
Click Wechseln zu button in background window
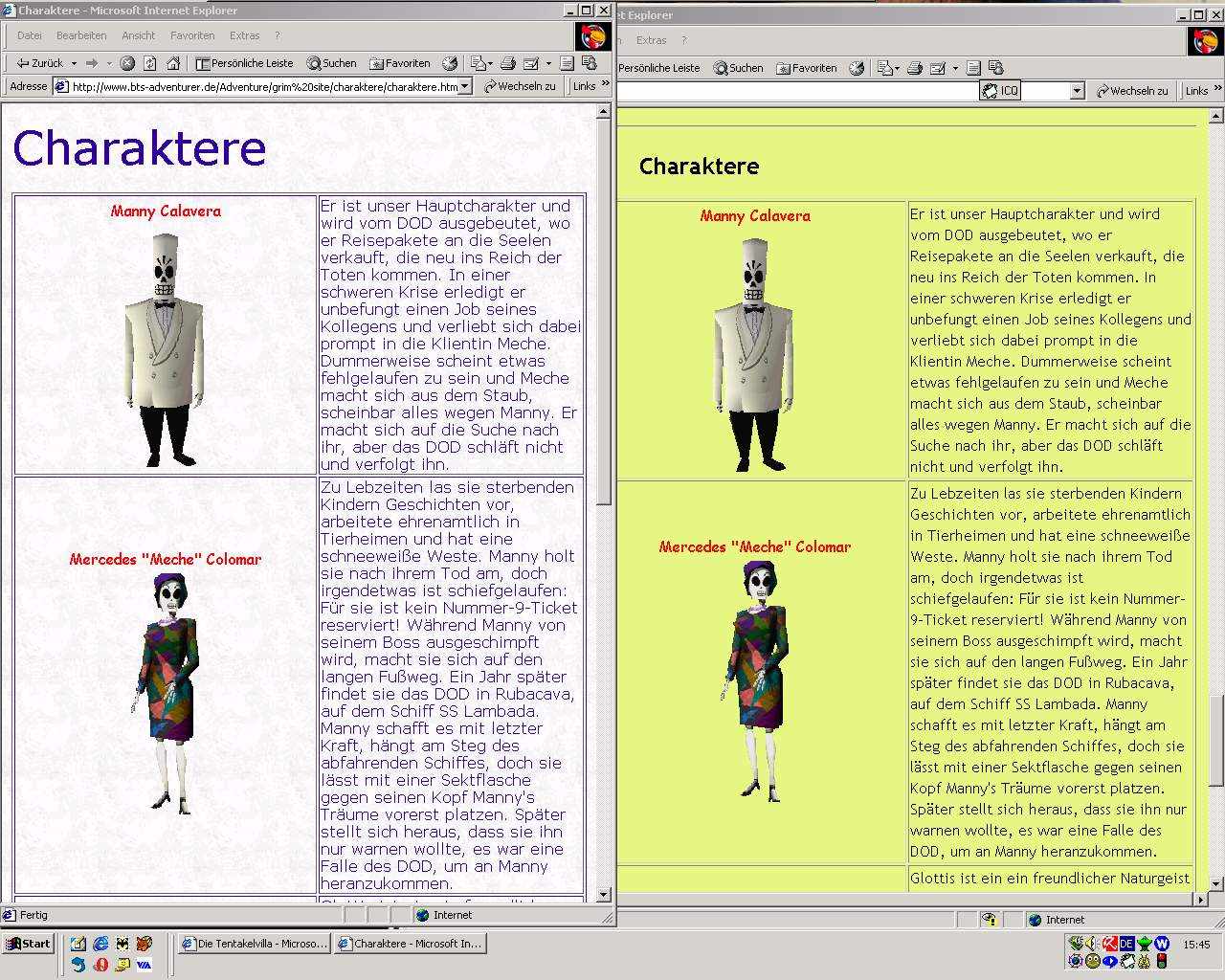pyautogui.click(x=1132, y=91)
